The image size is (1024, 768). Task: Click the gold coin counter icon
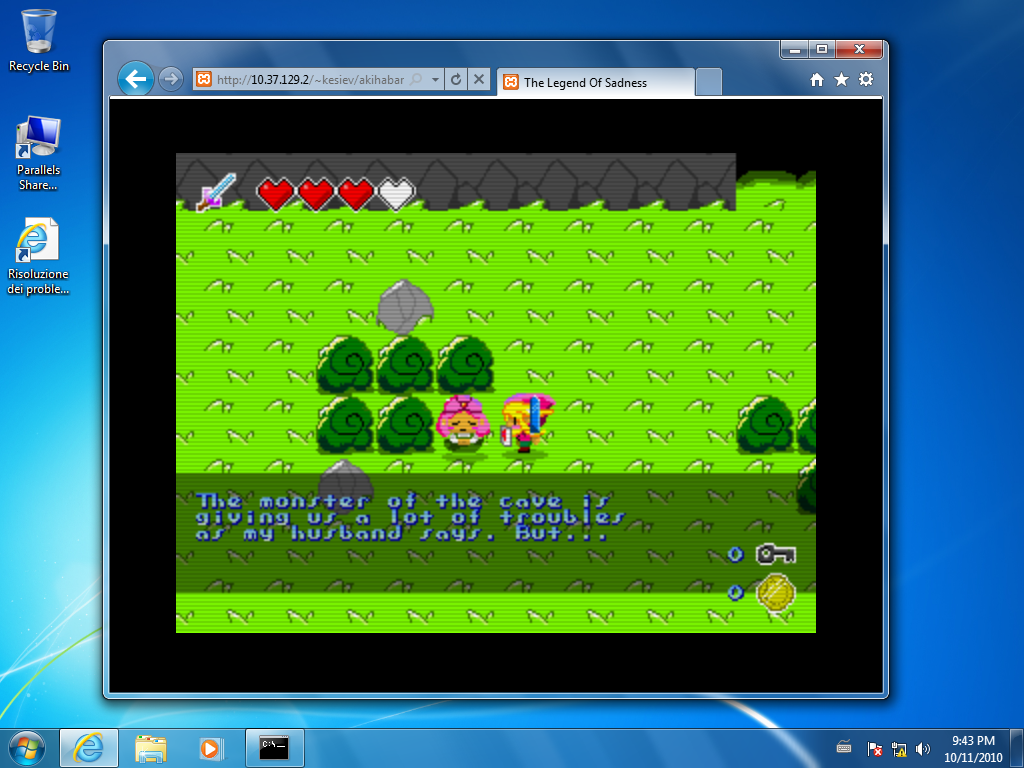[x=776, y=592]
